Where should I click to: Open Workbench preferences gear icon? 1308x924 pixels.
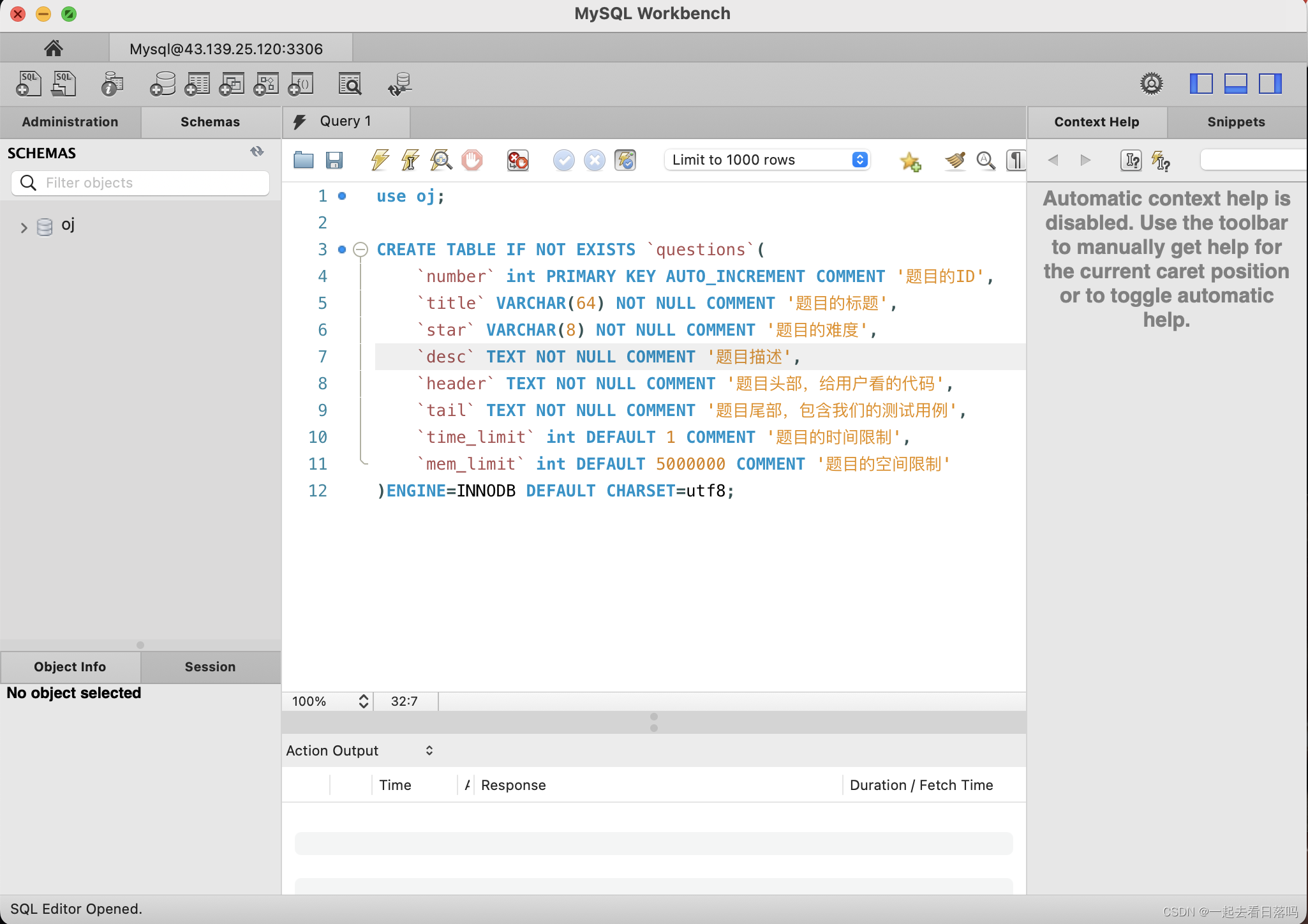[1152, 84]
